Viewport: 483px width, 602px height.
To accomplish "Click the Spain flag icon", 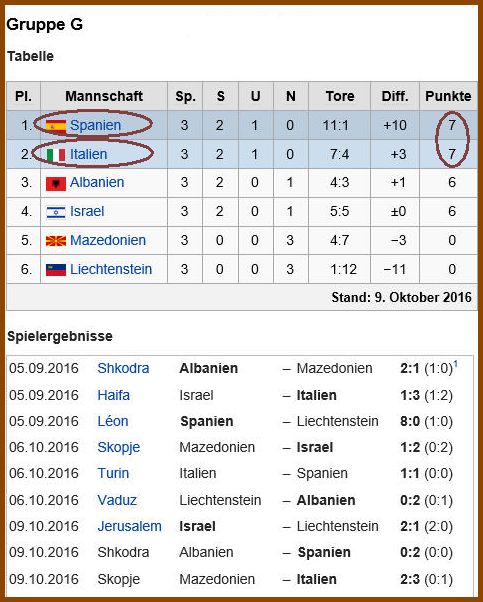I will click(x=56, y=126).
